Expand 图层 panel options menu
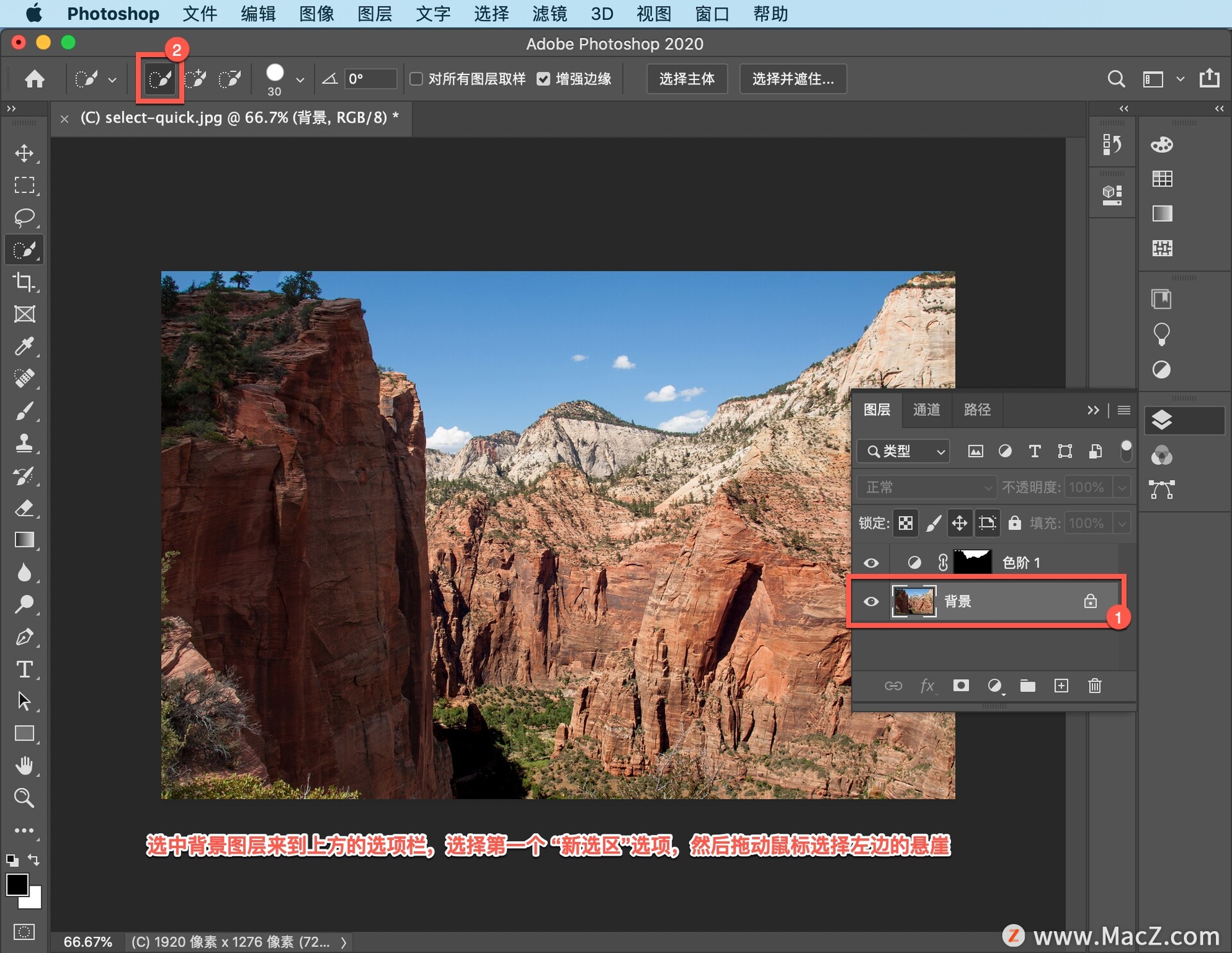 1124,409
